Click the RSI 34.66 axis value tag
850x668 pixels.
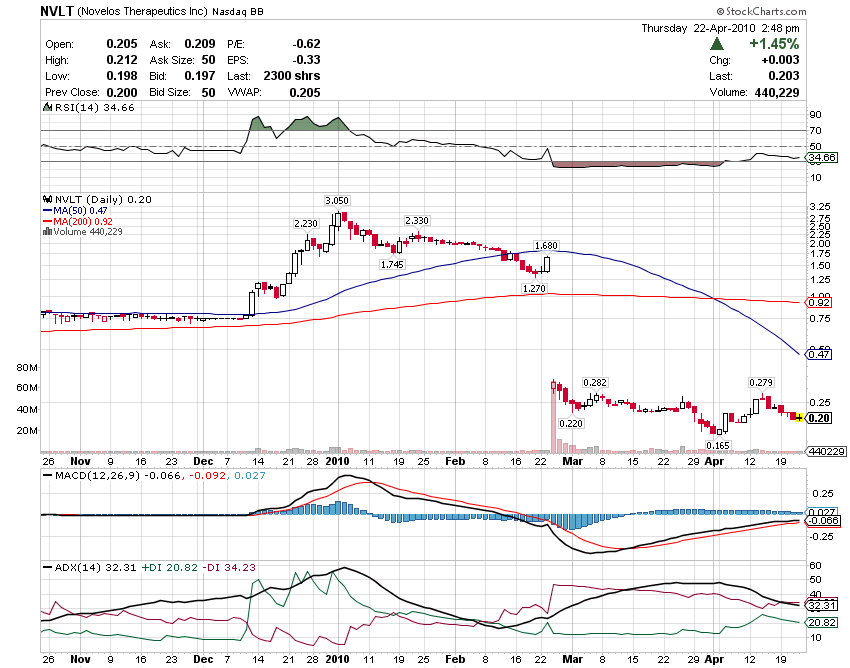(822, 158)
